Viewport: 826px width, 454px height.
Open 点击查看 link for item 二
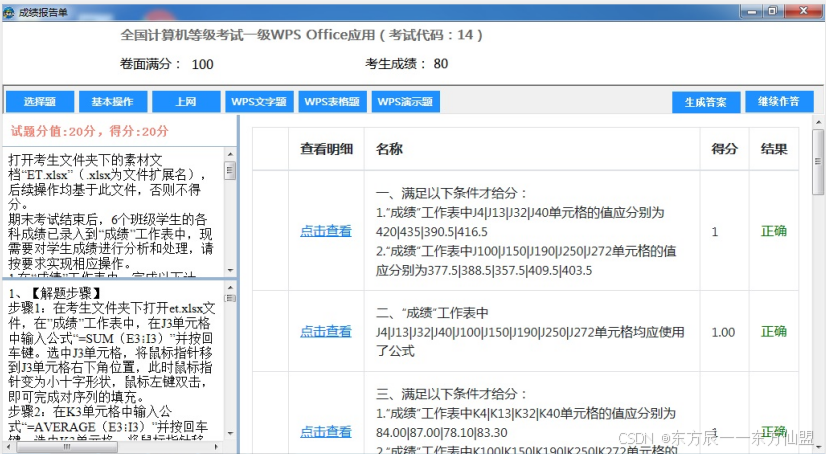(x=326, y=331)
